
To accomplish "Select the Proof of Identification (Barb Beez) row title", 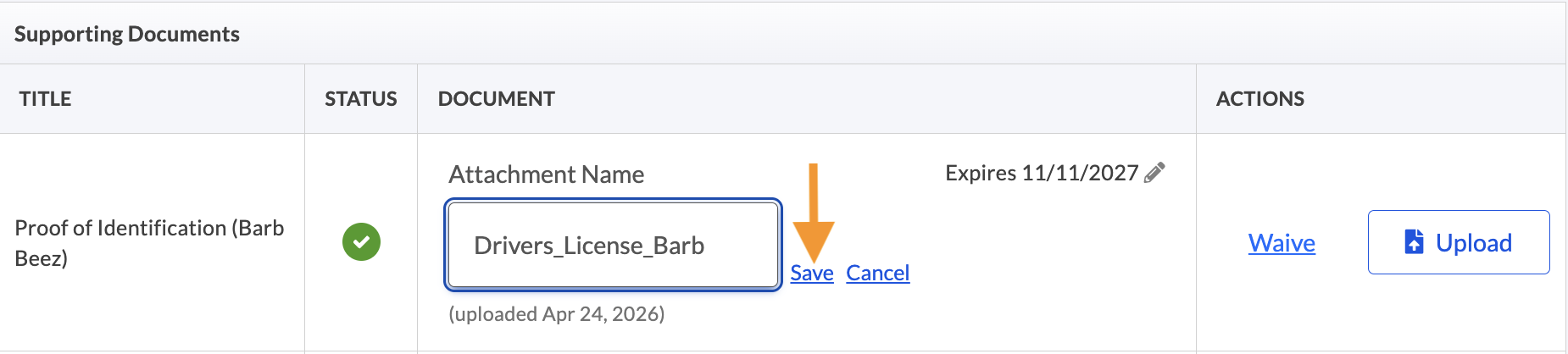I will coord(149,243).
